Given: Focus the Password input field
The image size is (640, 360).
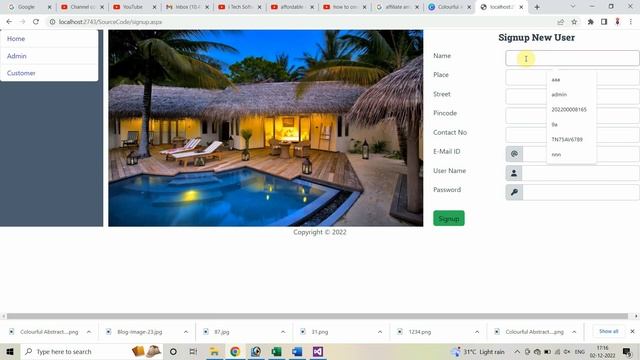Looking at the screenshot, I should (x=580, y=192).
